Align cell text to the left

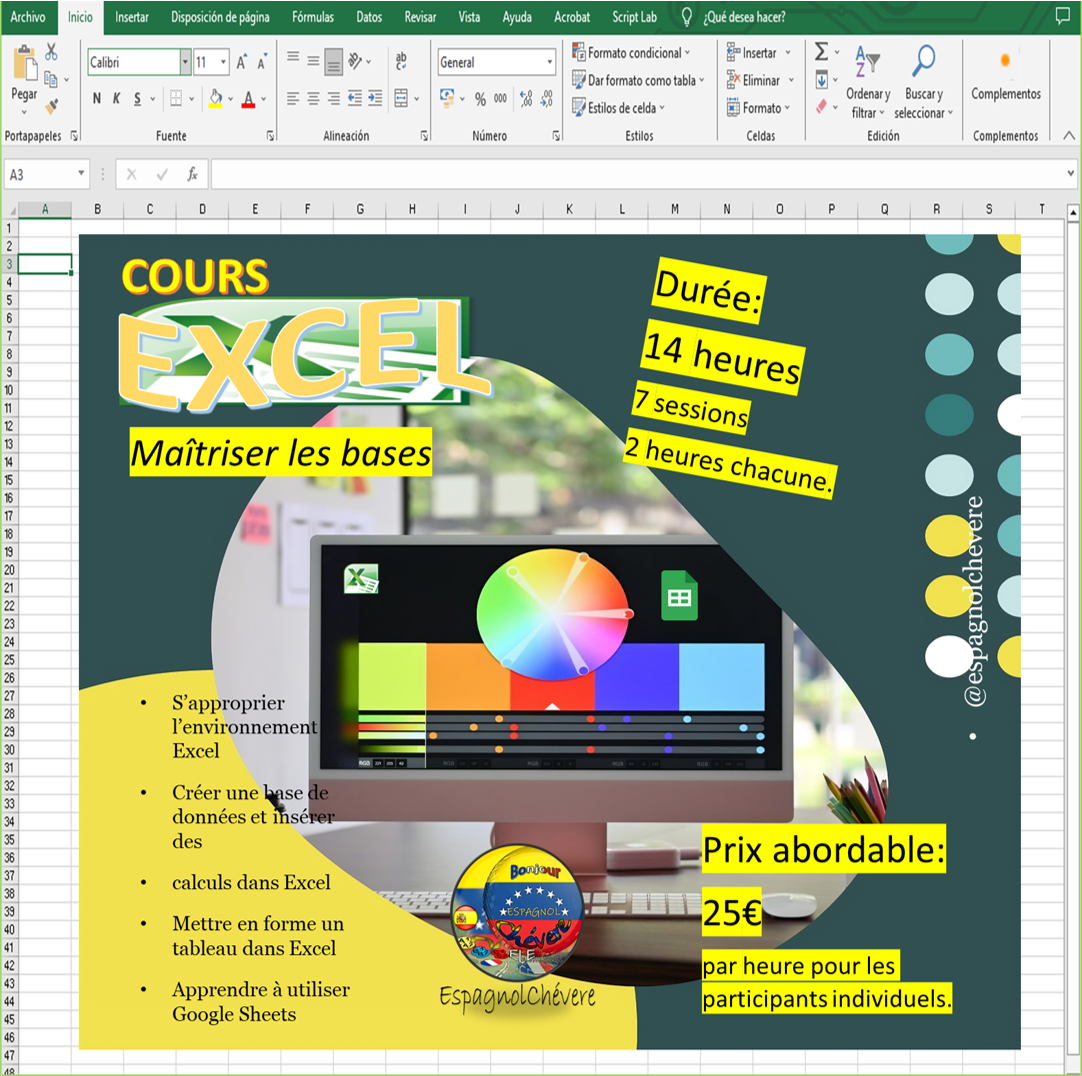293,99
